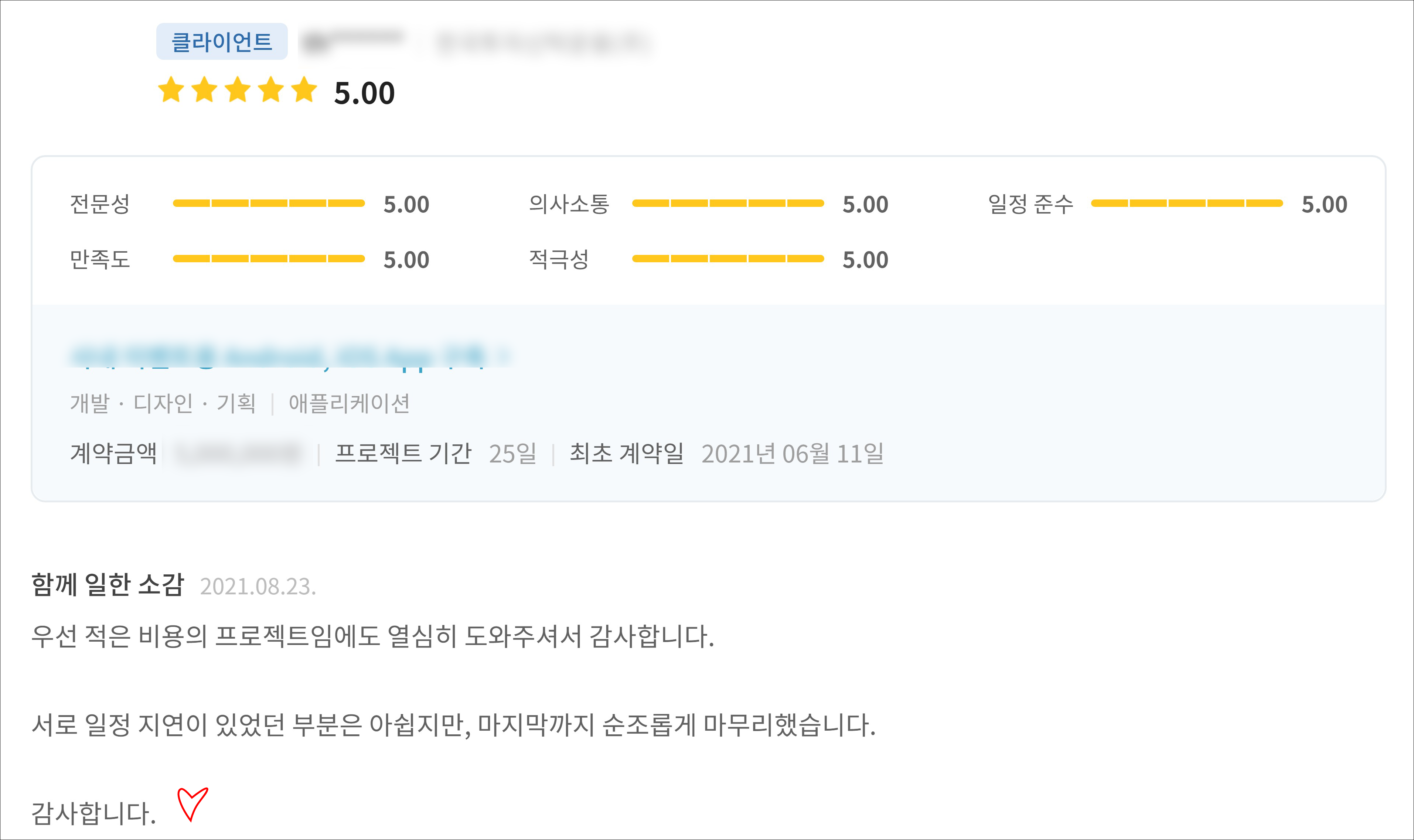Click the review date 2021.08.23.
Viewport: 1414px width, 840px height.
[x=258, y=587]
